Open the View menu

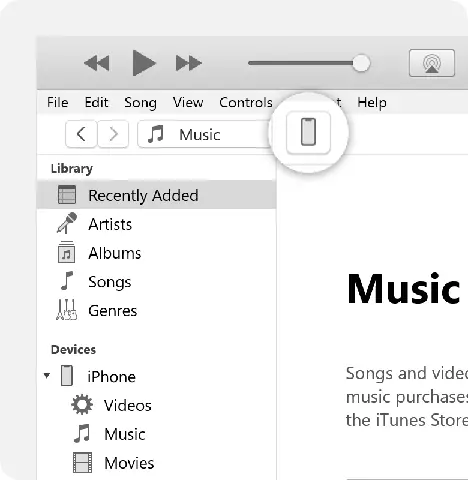point(188,102)
